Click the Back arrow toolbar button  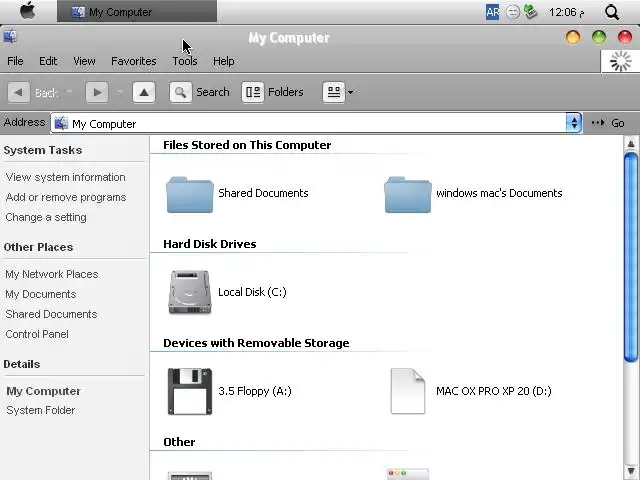point(19,92)
